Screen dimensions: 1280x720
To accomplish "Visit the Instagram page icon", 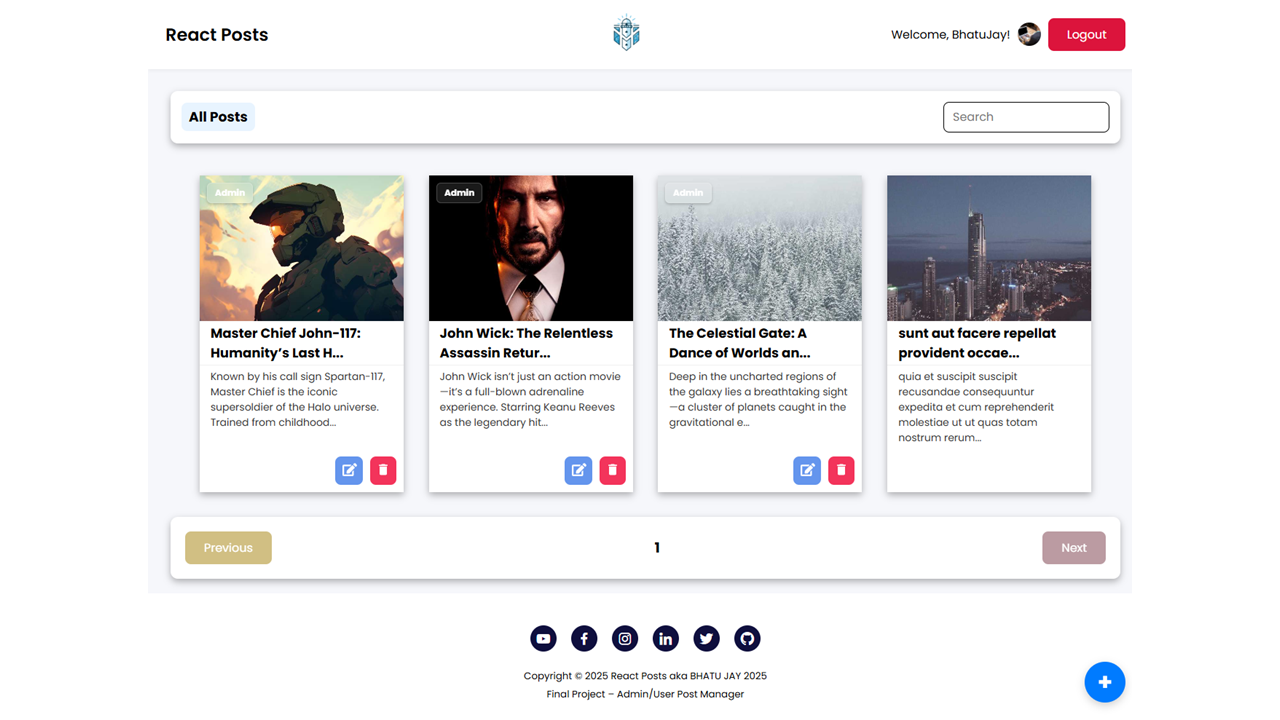I will 624,638.
